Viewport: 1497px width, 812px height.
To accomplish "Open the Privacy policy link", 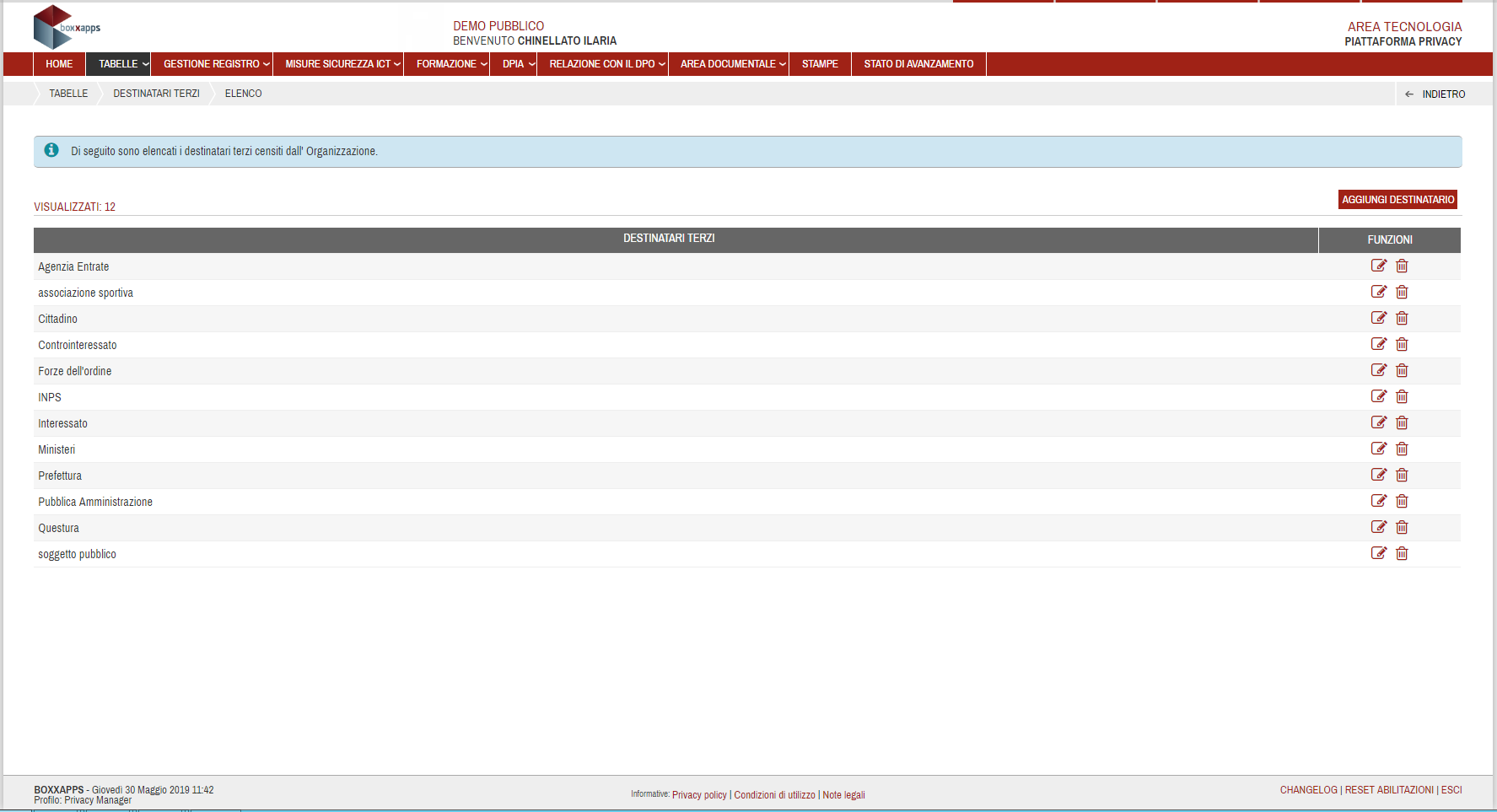I will [x=699, y=795].
